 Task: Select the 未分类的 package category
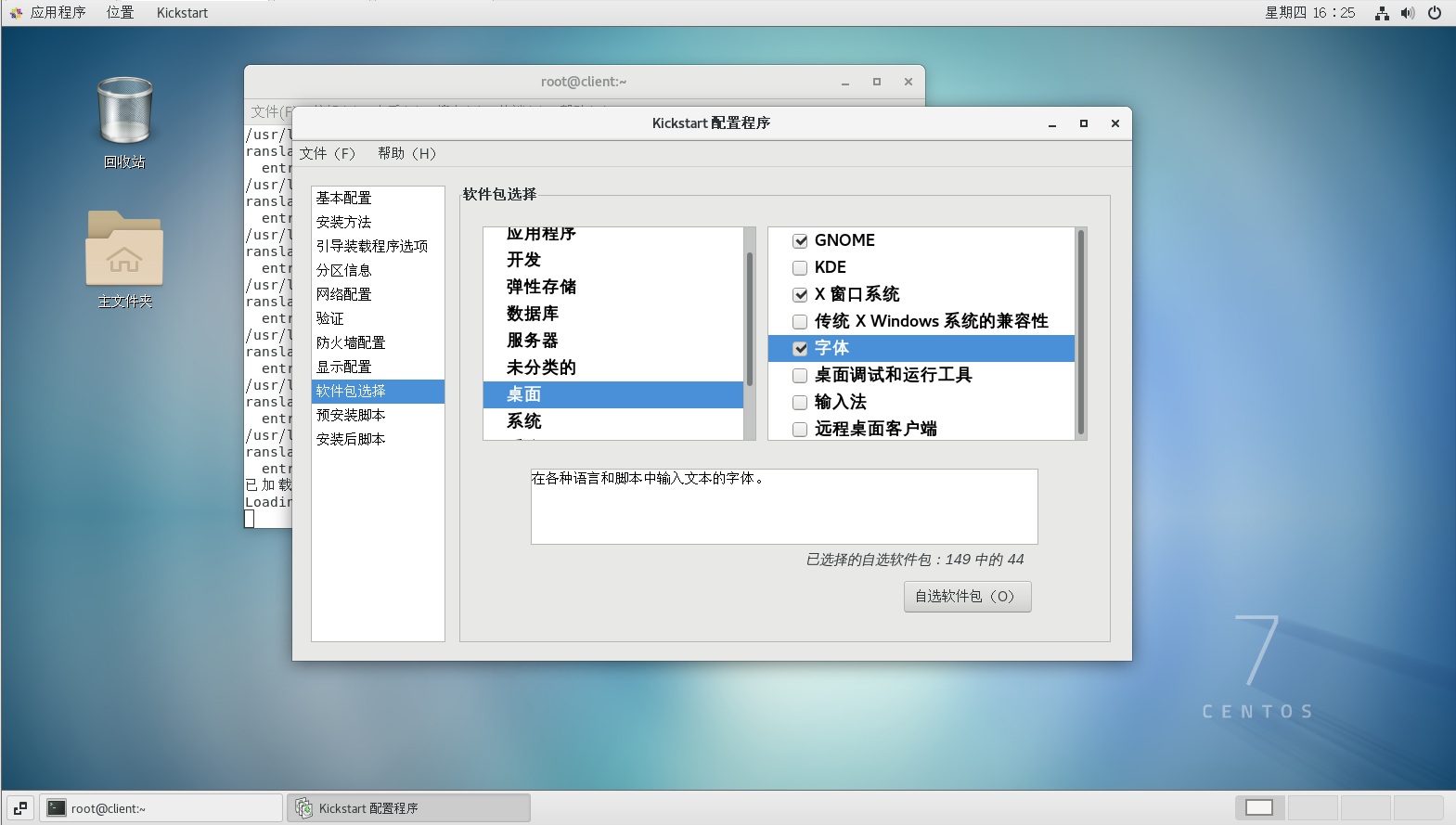click(x=612, y=368)
